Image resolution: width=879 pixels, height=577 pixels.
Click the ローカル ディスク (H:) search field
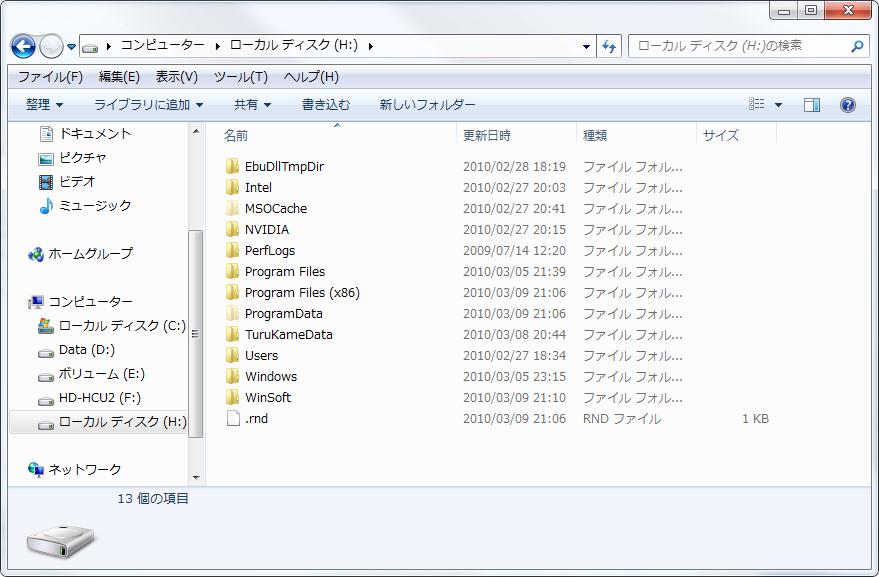click(x=738, y=46)
